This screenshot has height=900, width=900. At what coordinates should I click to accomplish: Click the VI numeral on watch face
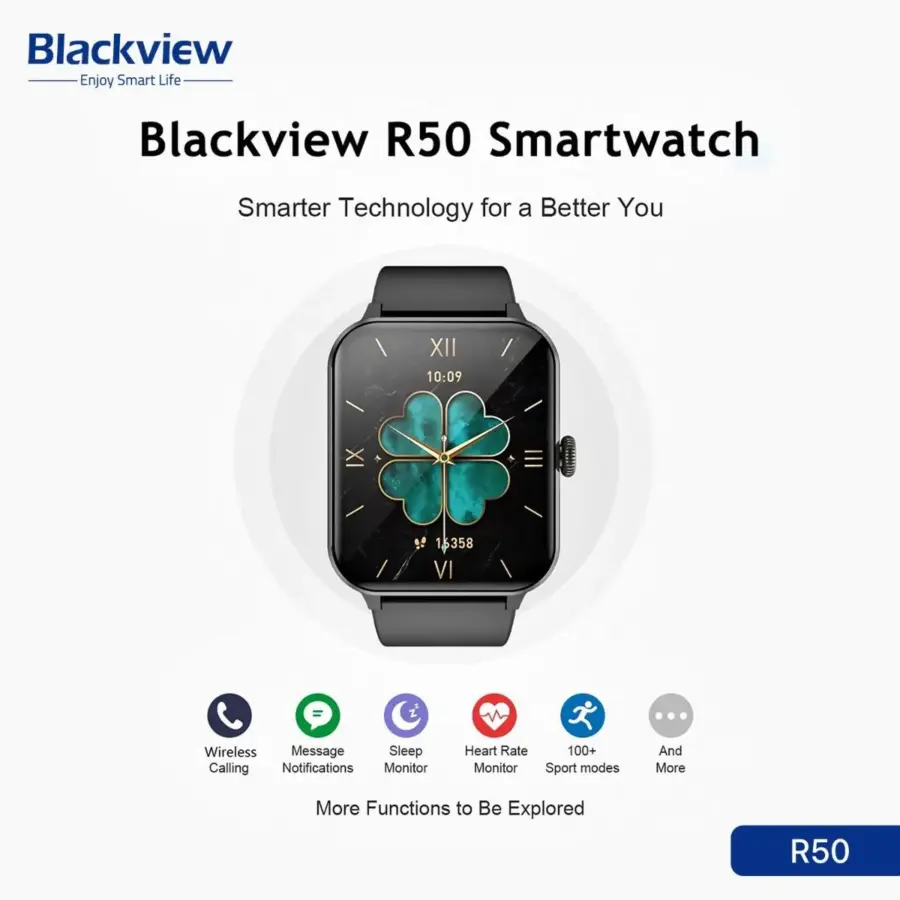click(443, 569)
